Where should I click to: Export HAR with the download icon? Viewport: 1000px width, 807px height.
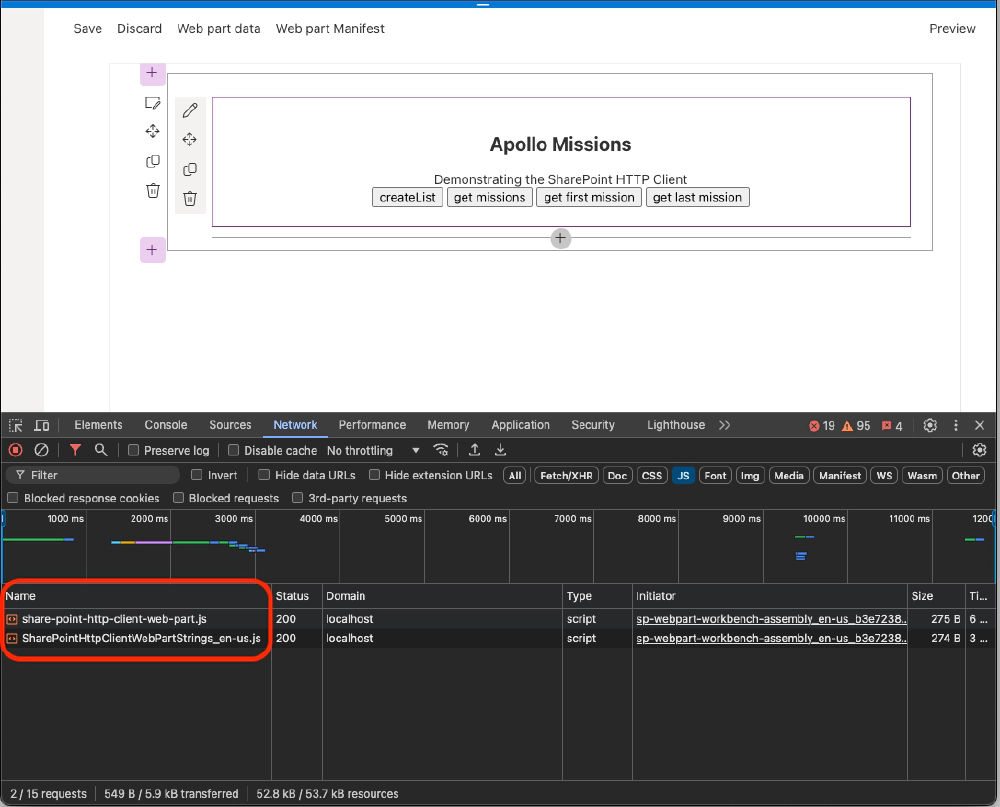(501, 450)
